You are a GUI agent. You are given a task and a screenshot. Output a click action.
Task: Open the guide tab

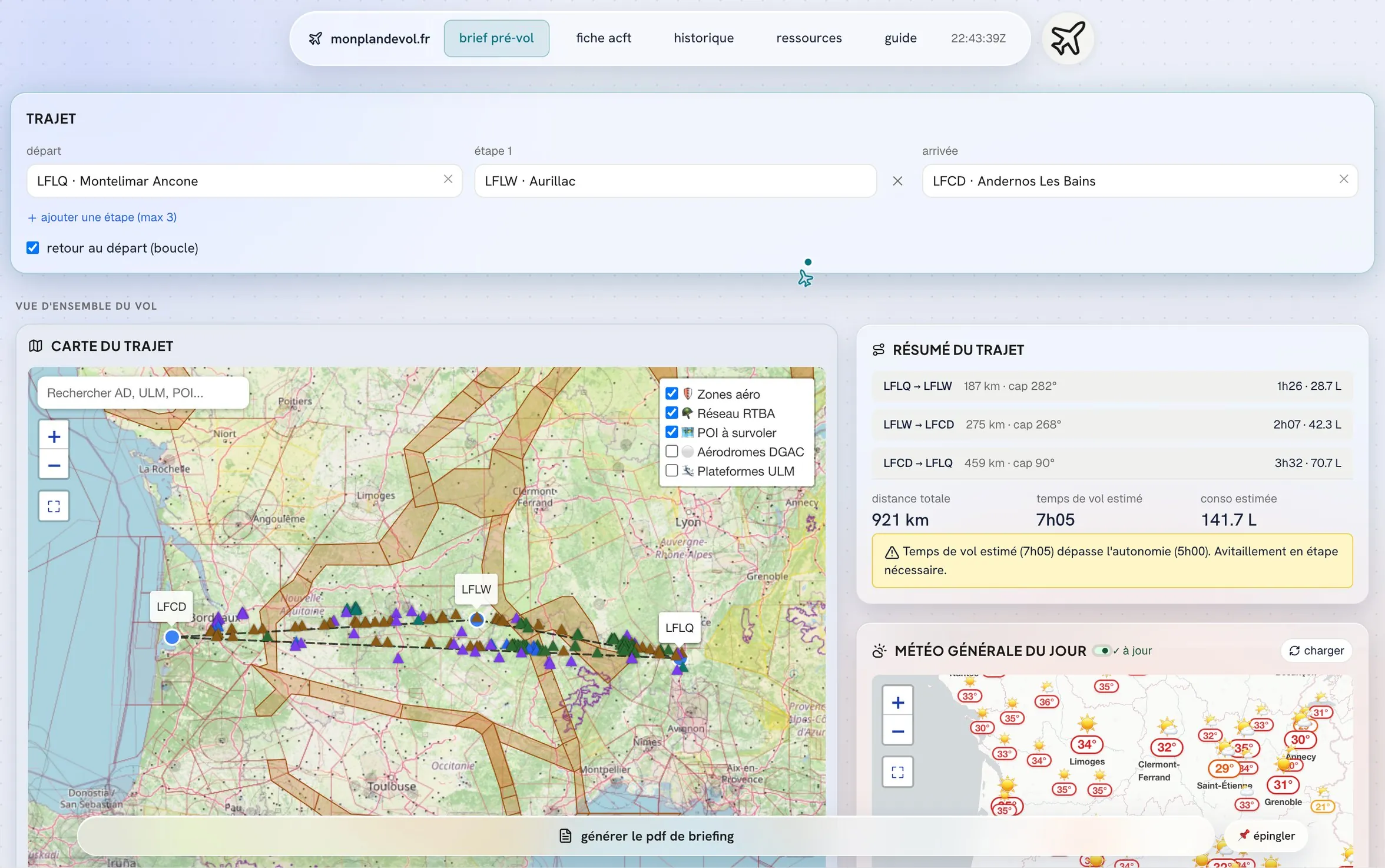tap(900, 38)
